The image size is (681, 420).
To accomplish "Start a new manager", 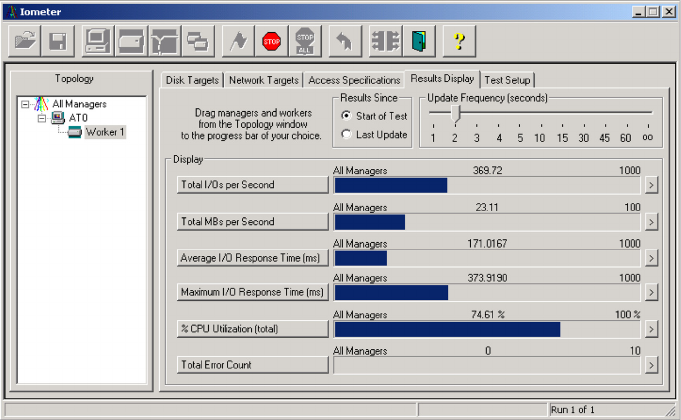I will (98, 41).
